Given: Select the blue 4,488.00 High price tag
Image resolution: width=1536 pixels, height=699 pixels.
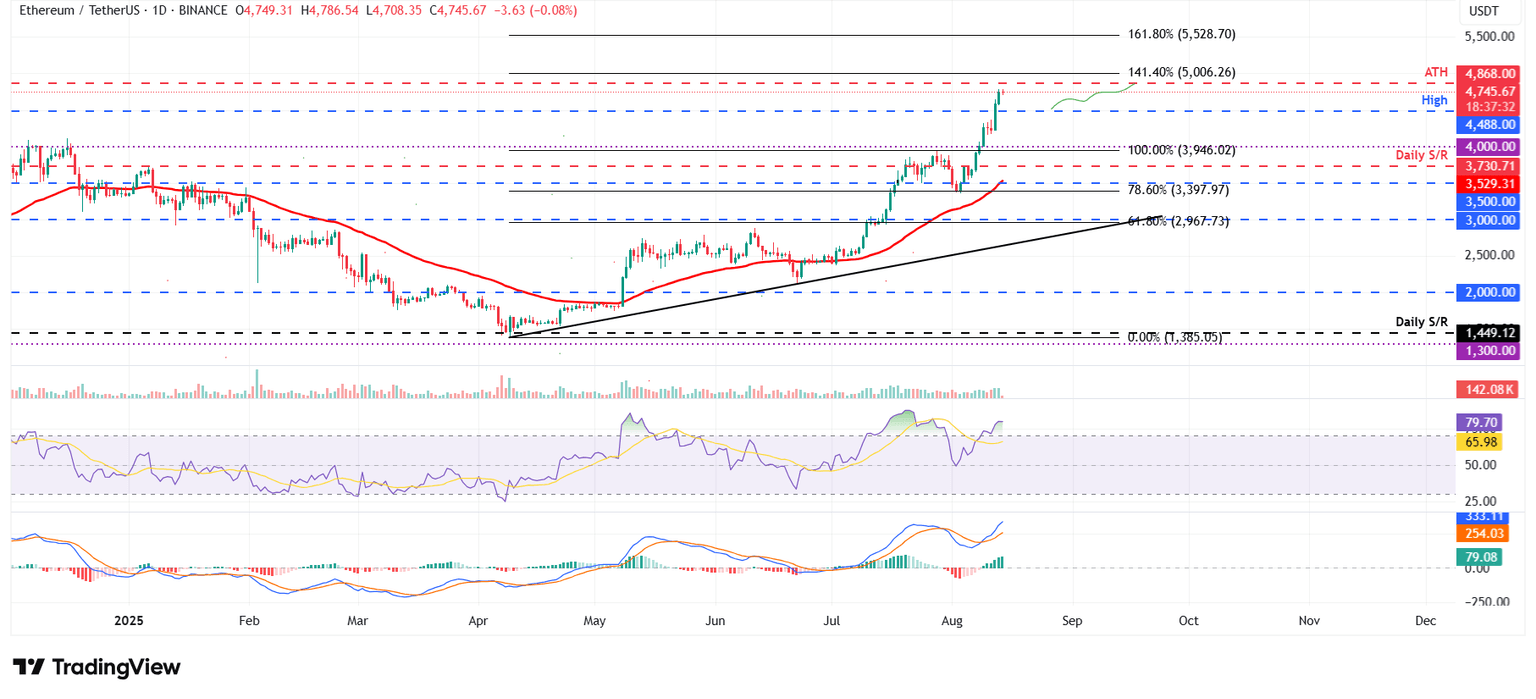Looking at the screenshot, I should point(1489,125).
